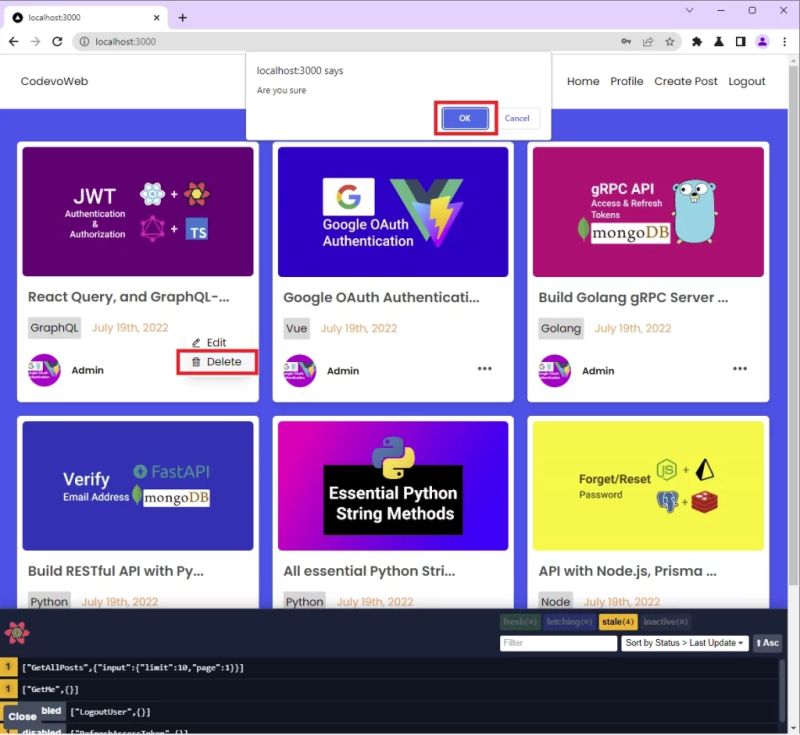Click the Admin avatar on the gRPC post

553,370
